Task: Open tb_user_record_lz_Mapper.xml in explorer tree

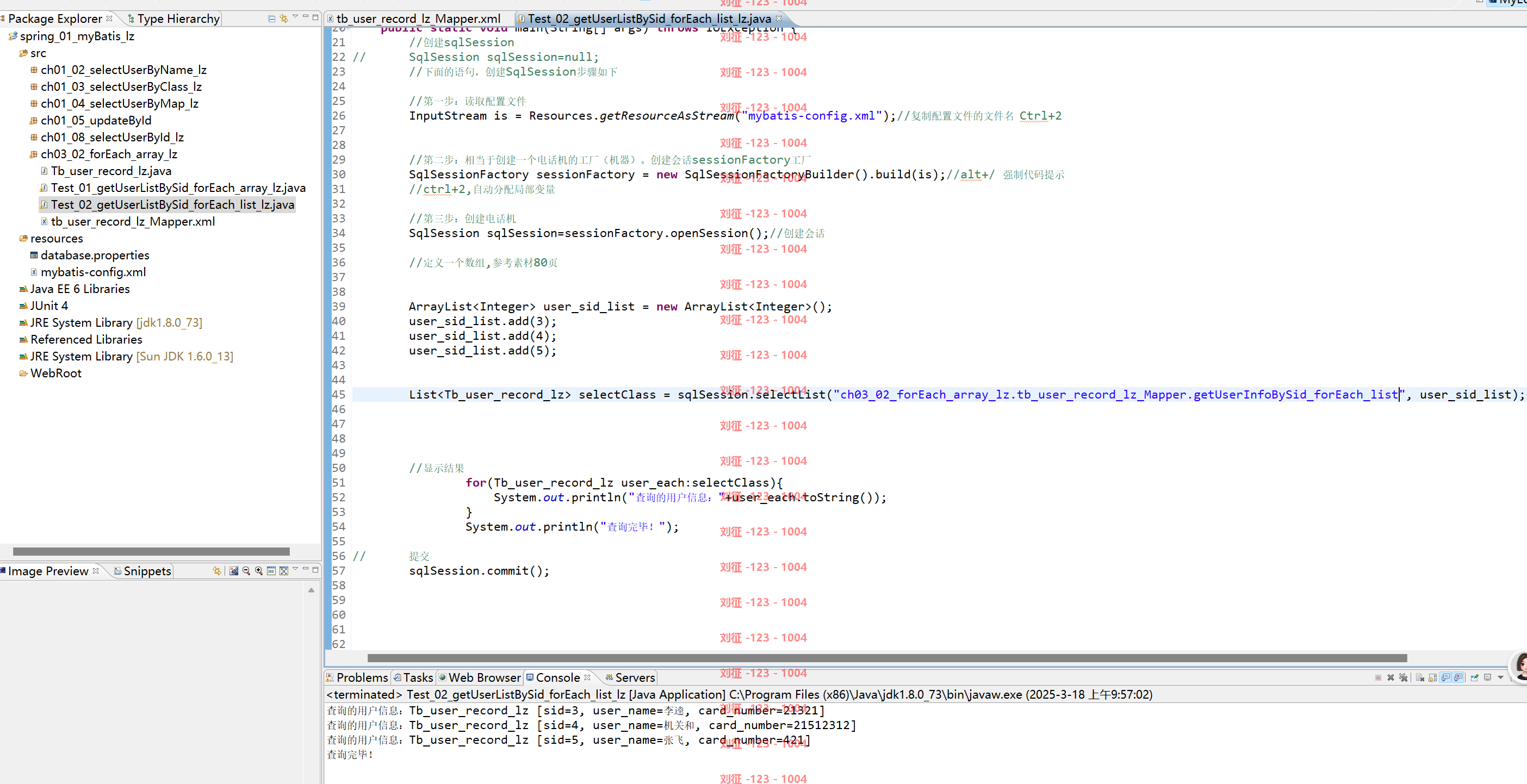Action: click(x=127, y=222)
